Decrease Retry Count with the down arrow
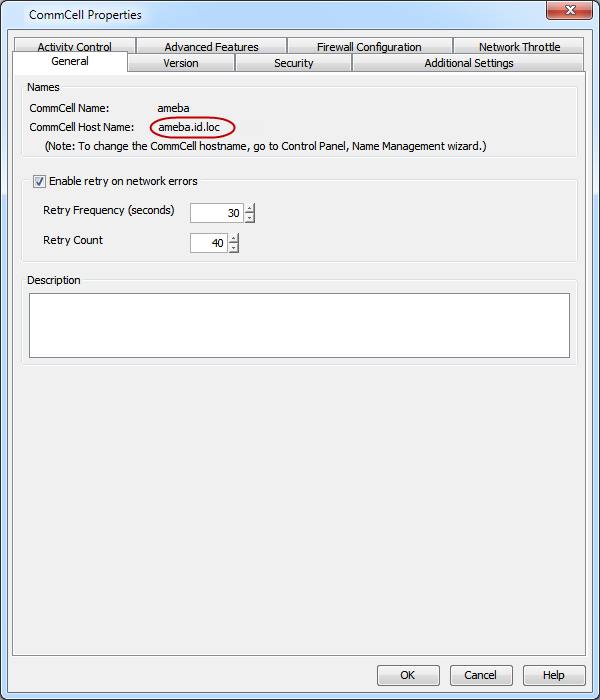Image resolution: width=600 pixels, height=700 pixels. coord(234,248)
